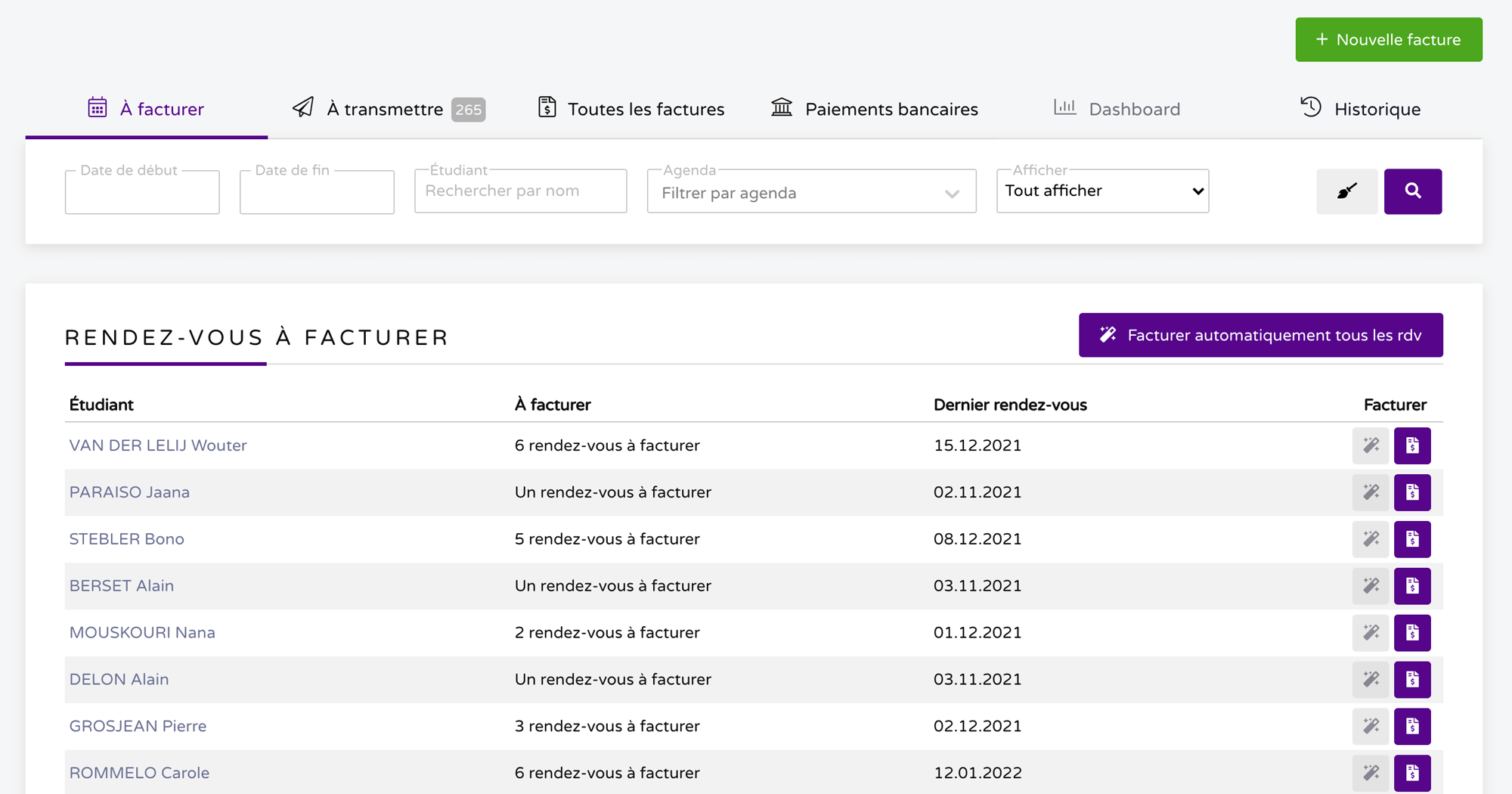This screenshot has width=1512, height=794.
Task: Auto-invoice icon for ROMMELO Carole row
Action: [1371, 773]
